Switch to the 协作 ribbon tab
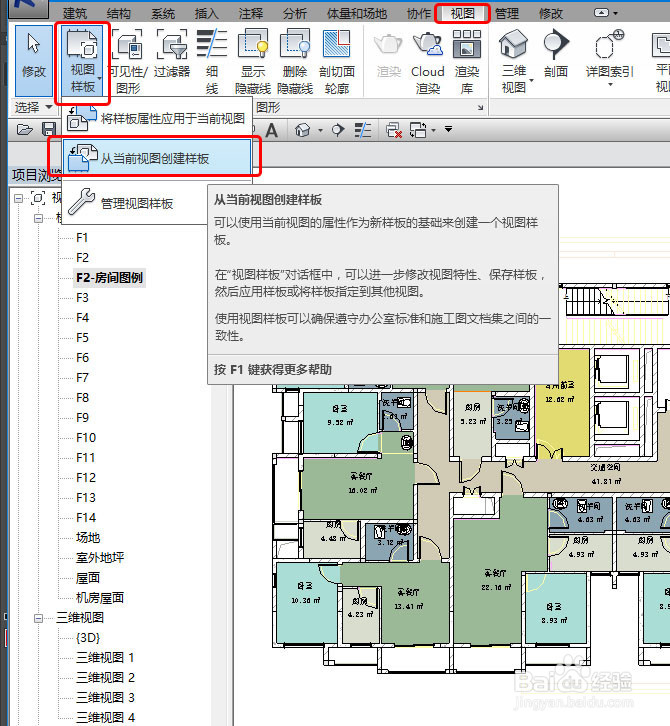Viewport: 670px width, 726px height. [419, 13]
